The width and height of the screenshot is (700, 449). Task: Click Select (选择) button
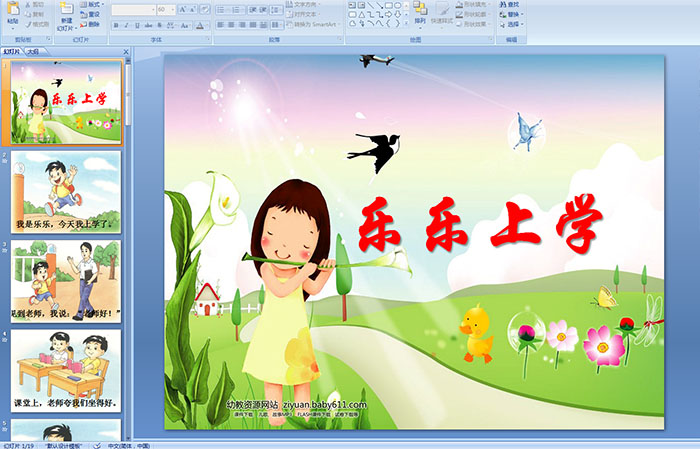tap(510, 24)
